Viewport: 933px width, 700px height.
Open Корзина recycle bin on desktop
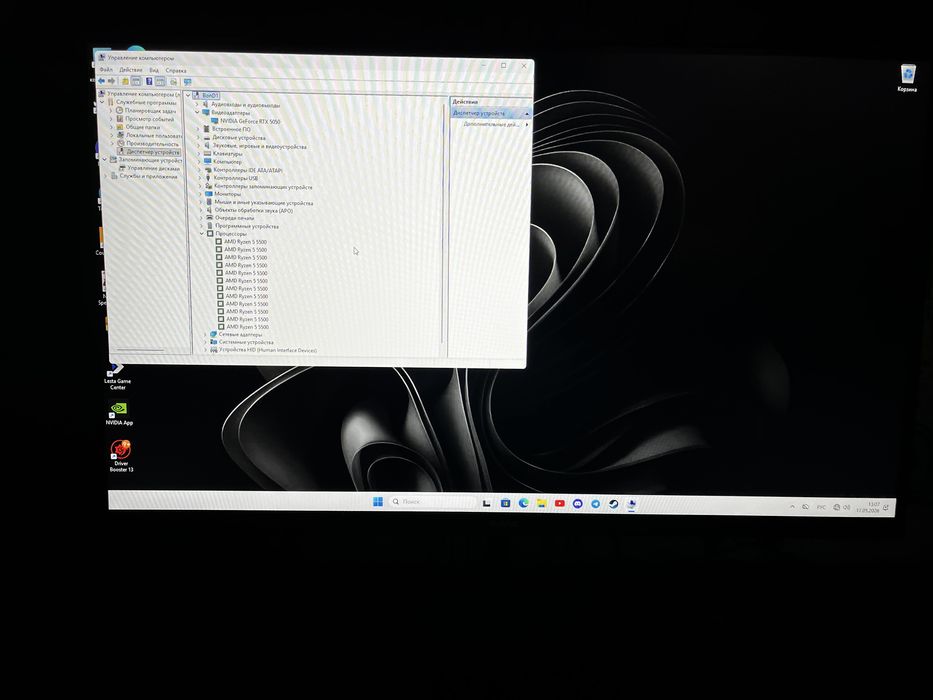coord(907,78)
